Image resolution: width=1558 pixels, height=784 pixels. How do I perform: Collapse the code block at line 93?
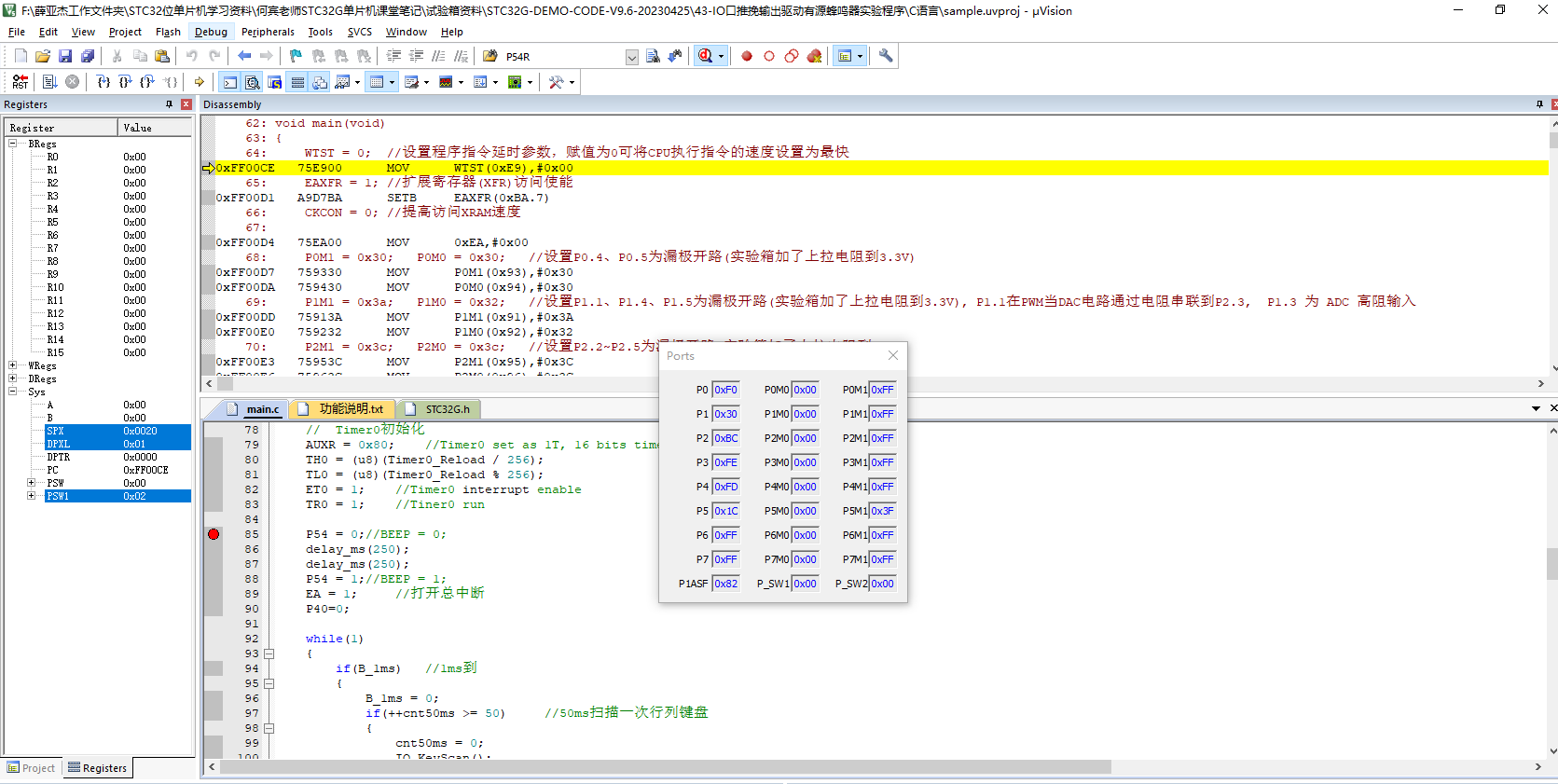(x=269, y=653)
